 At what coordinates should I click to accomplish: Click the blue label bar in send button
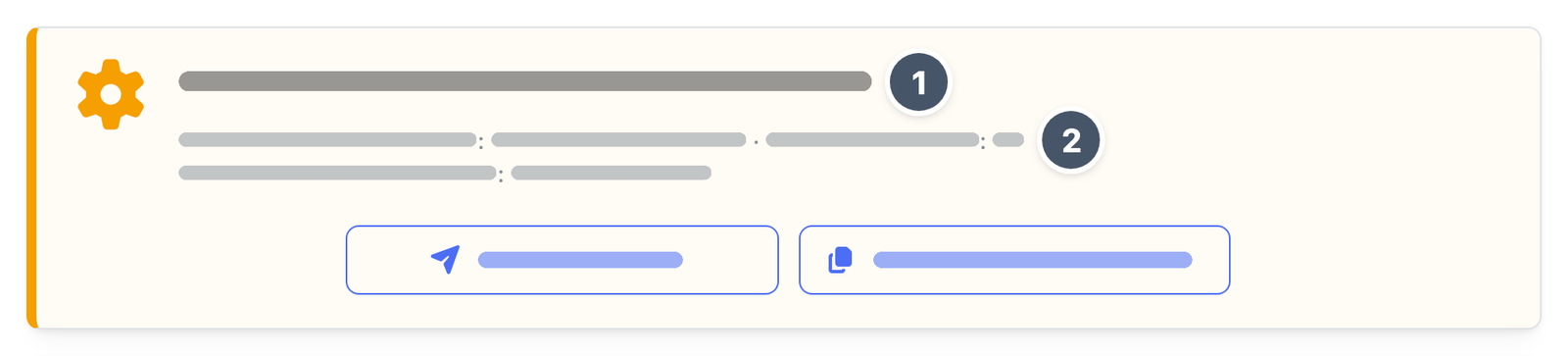click(580, 260)
